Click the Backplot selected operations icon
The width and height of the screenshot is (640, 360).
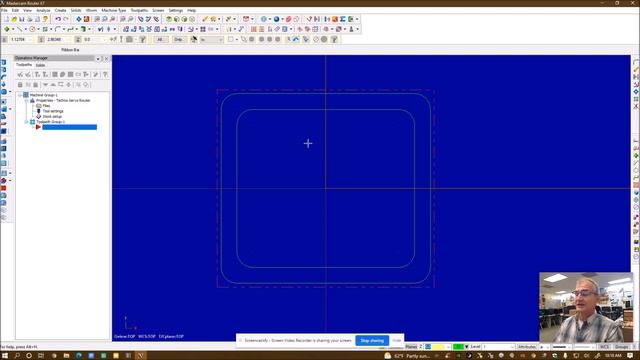point(55,74)
